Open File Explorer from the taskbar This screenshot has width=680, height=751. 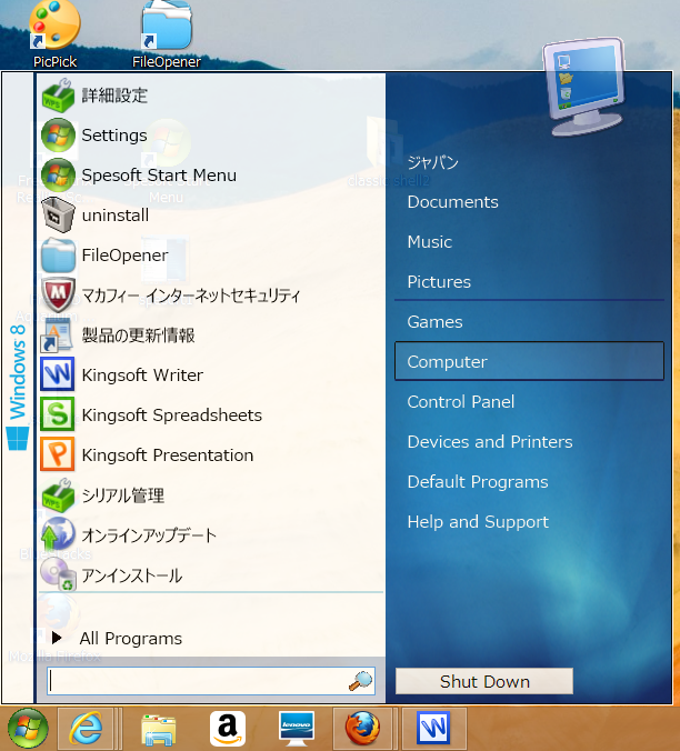[x=159, y=730]
